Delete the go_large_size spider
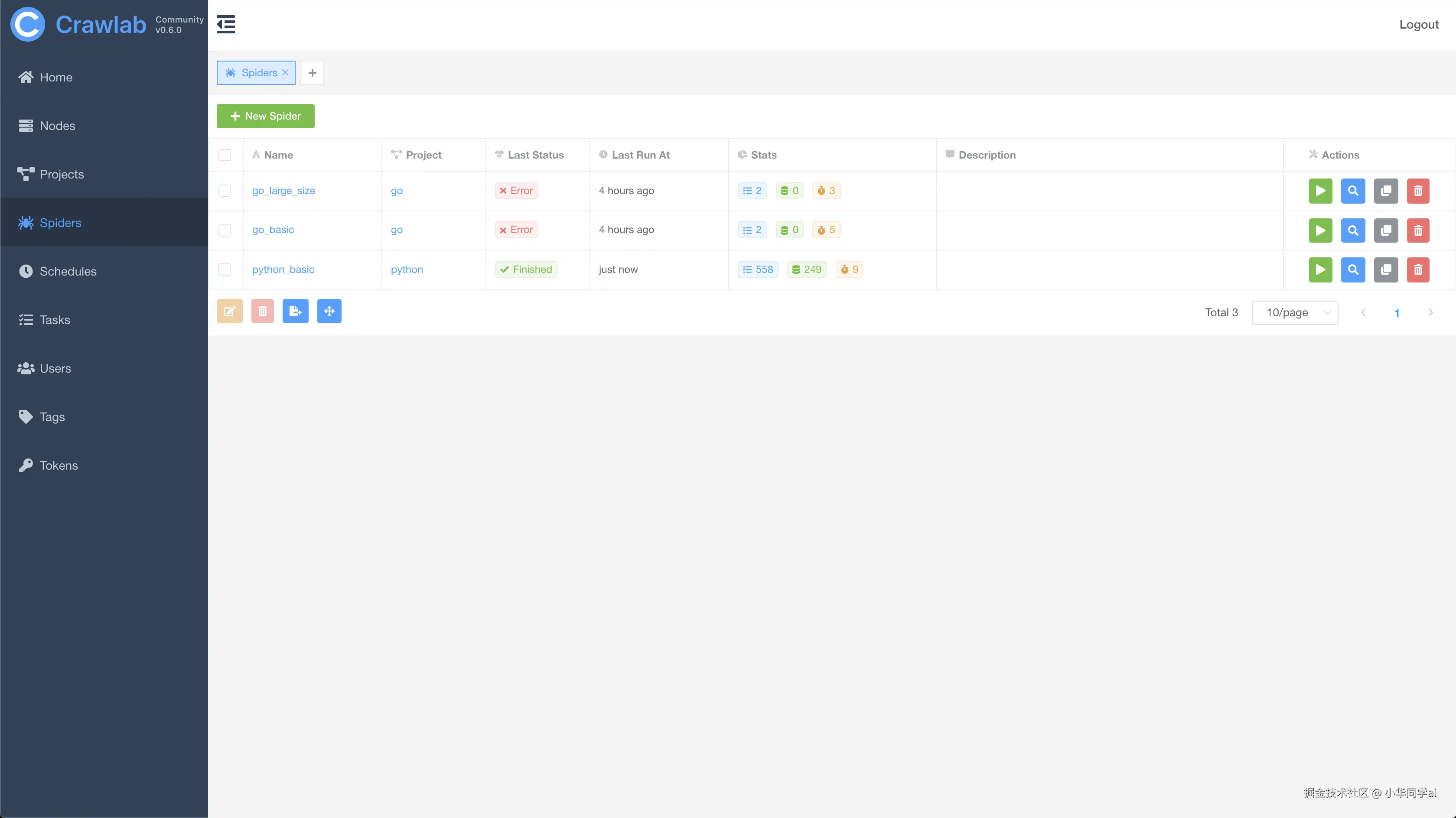 1418,191
